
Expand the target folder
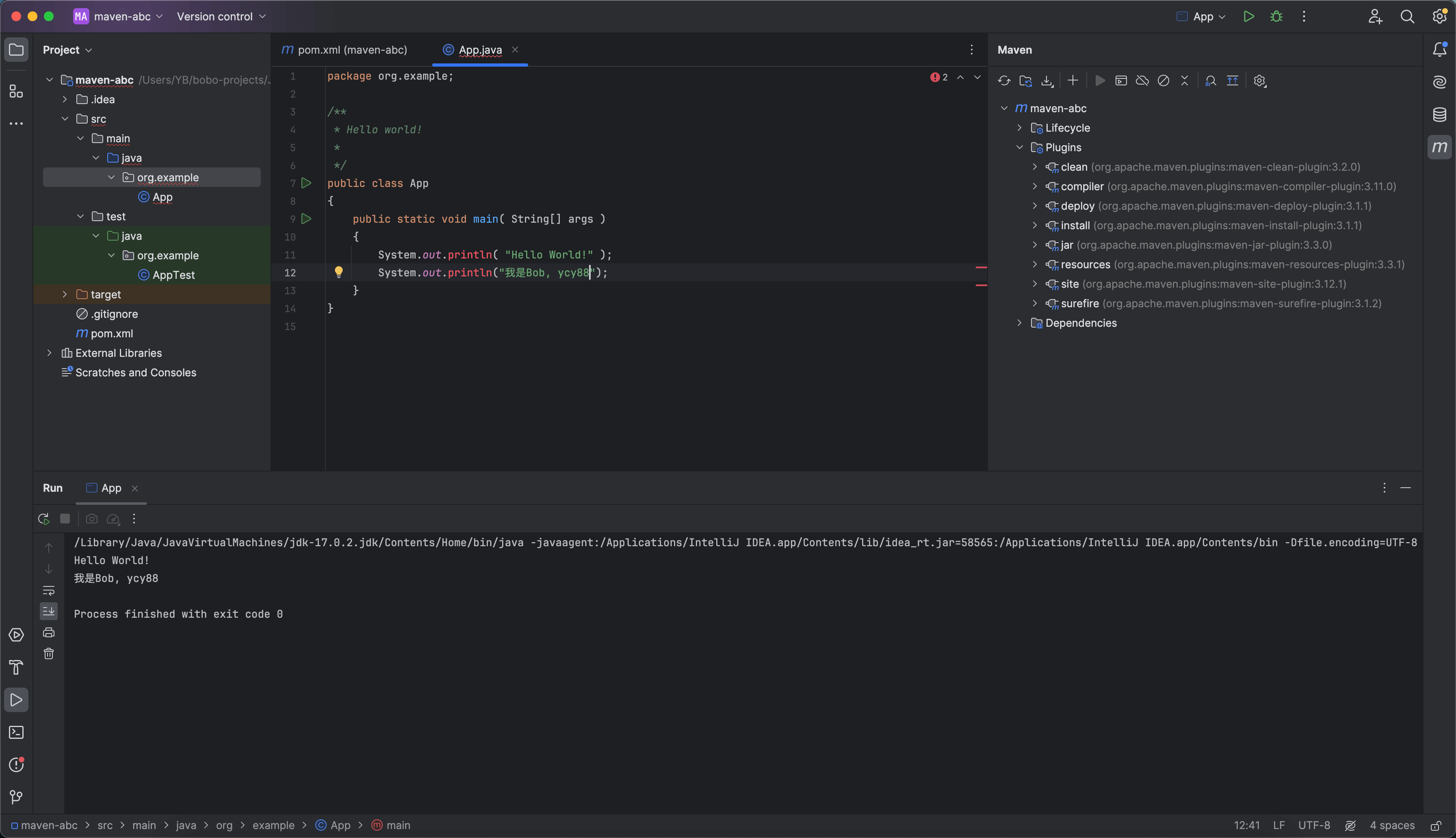65,294
